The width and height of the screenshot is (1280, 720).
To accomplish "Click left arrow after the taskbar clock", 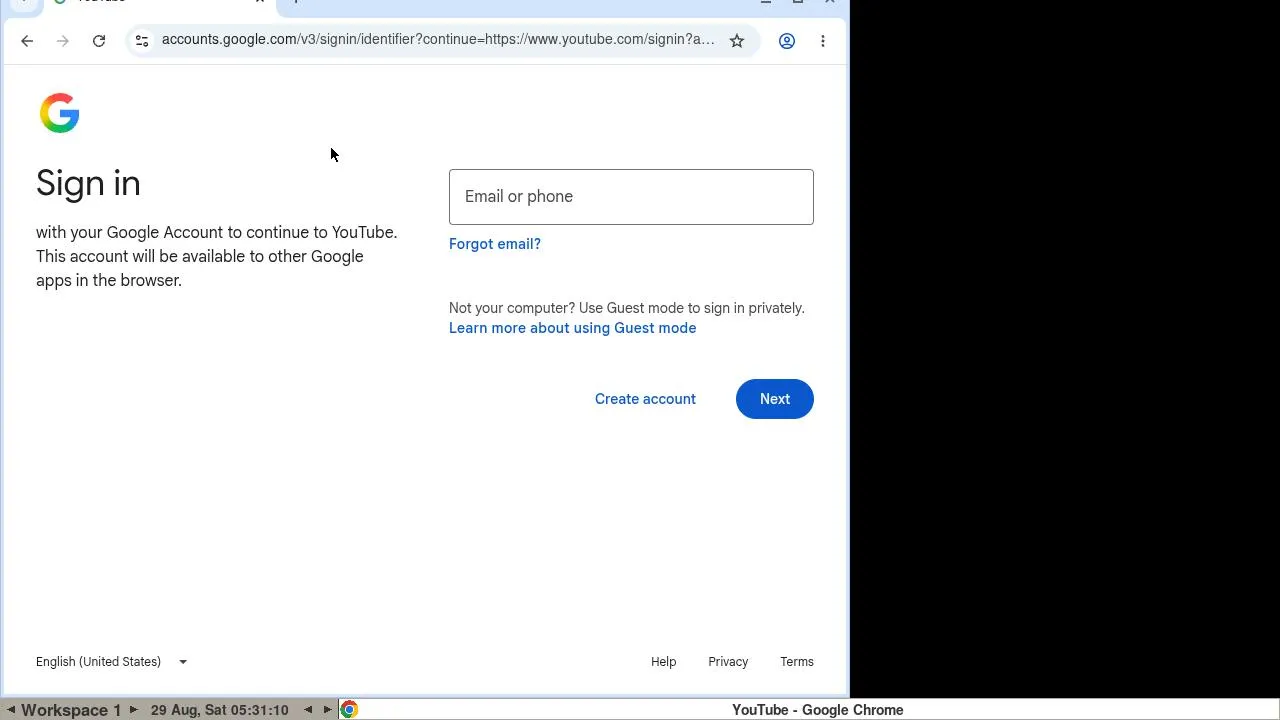I will [308, 710].
